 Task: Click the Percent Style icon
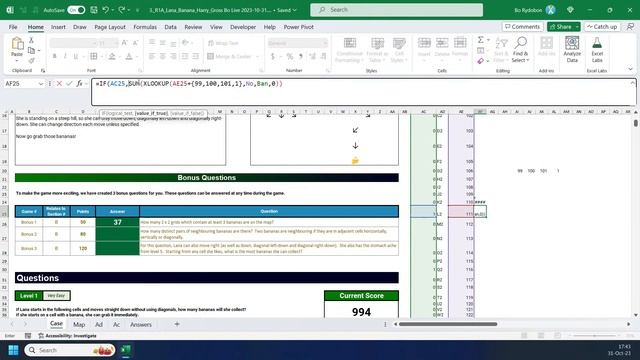(289, 56)
